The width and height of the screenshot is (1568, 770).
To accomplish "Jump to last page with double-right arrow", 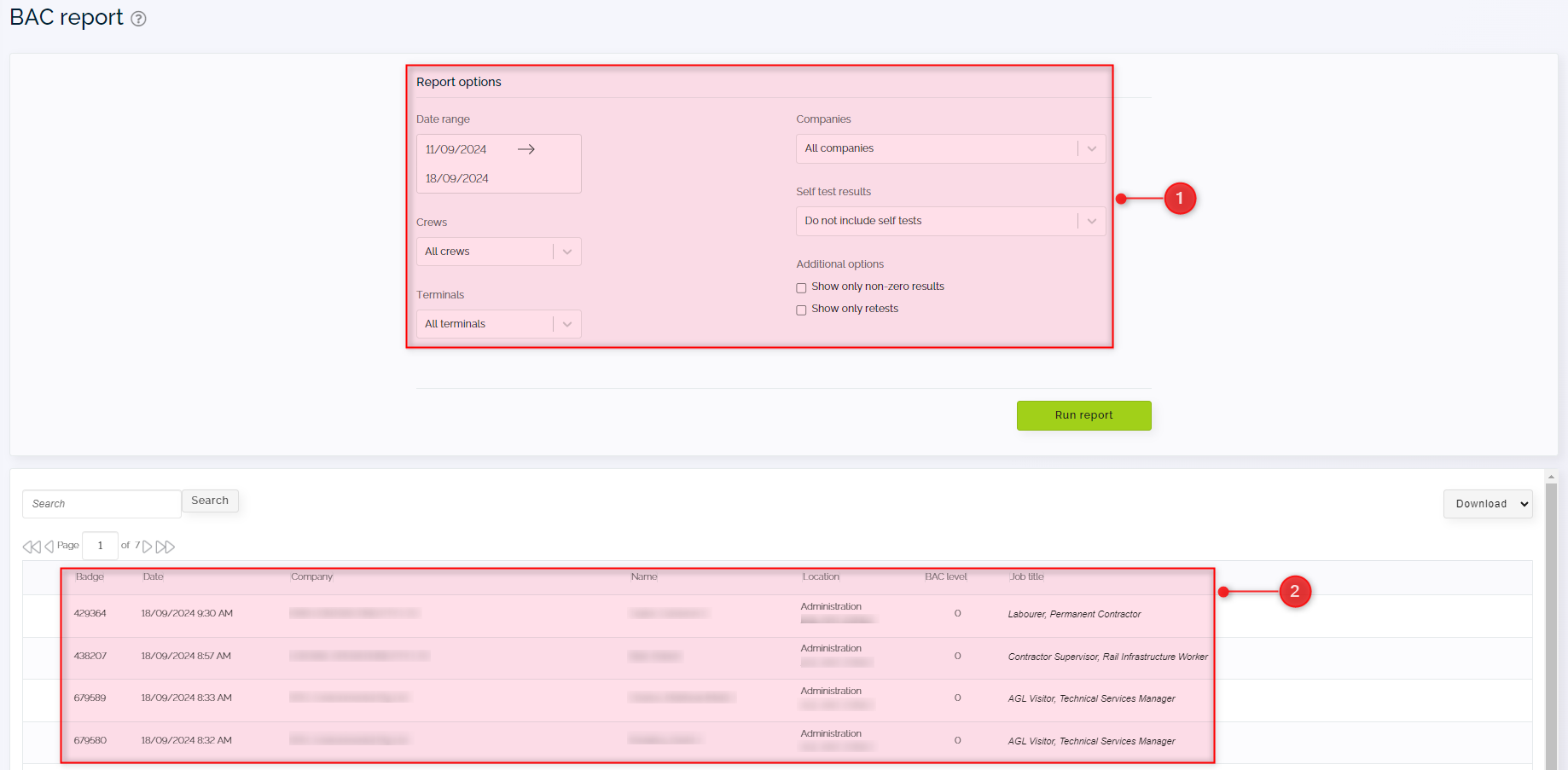I will 166,546.
